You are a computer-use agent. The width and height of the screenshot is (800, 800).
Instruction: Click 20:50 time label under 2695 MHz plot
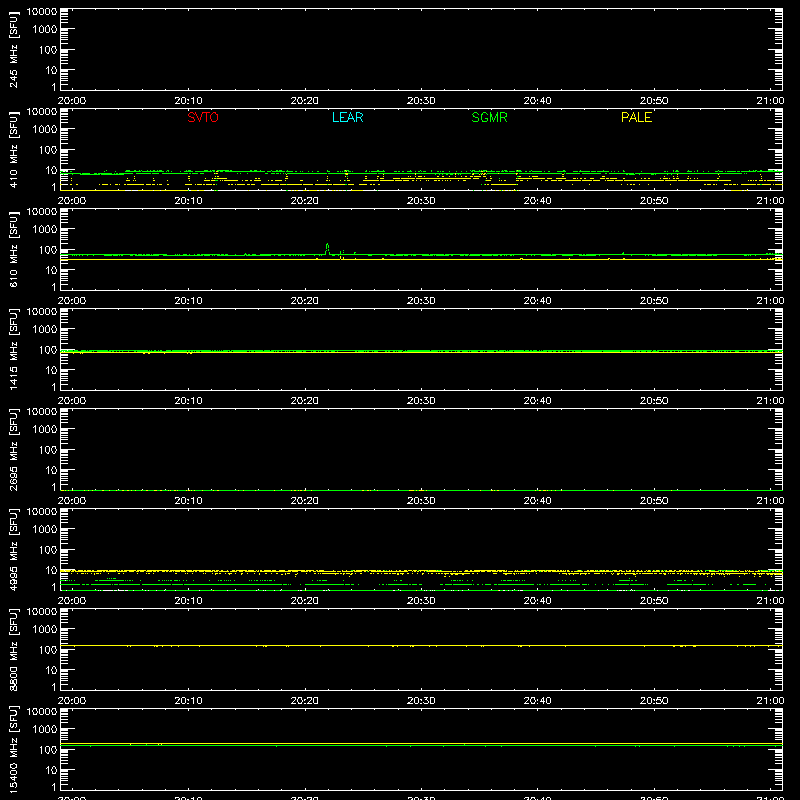pos(654,501)
